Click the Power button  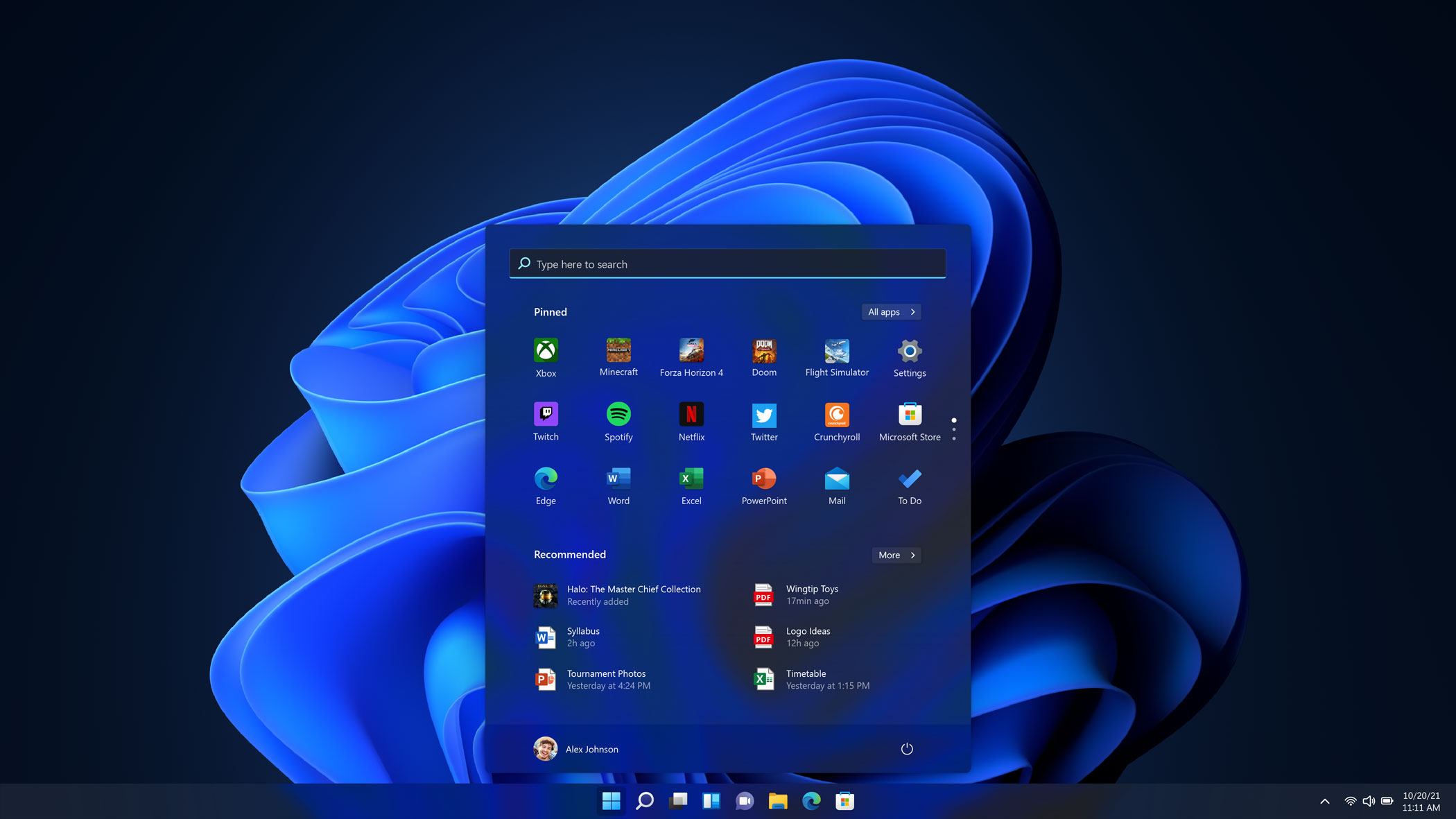[907, 749]
